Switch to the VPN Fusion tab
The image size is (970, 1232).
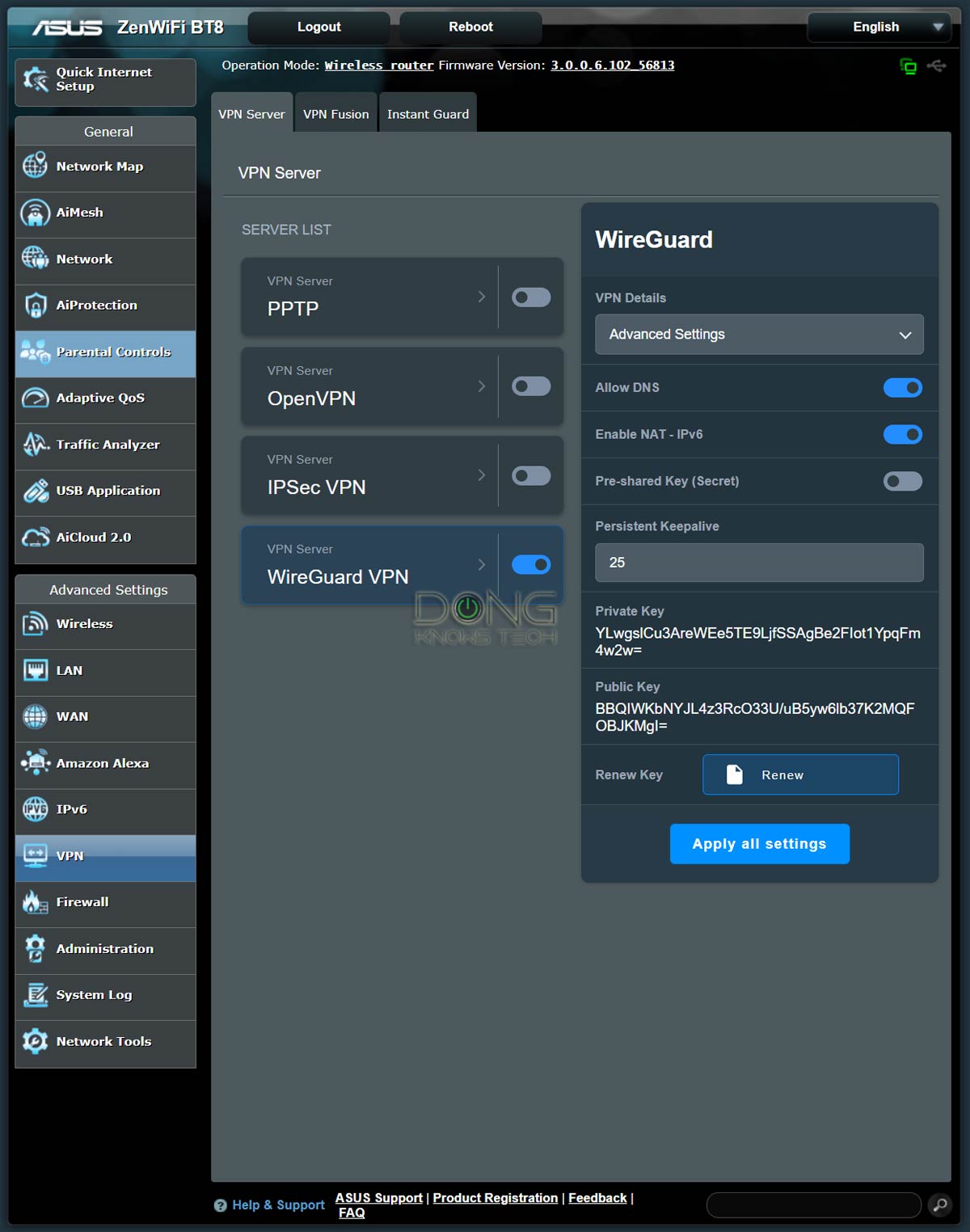(336, 113)
